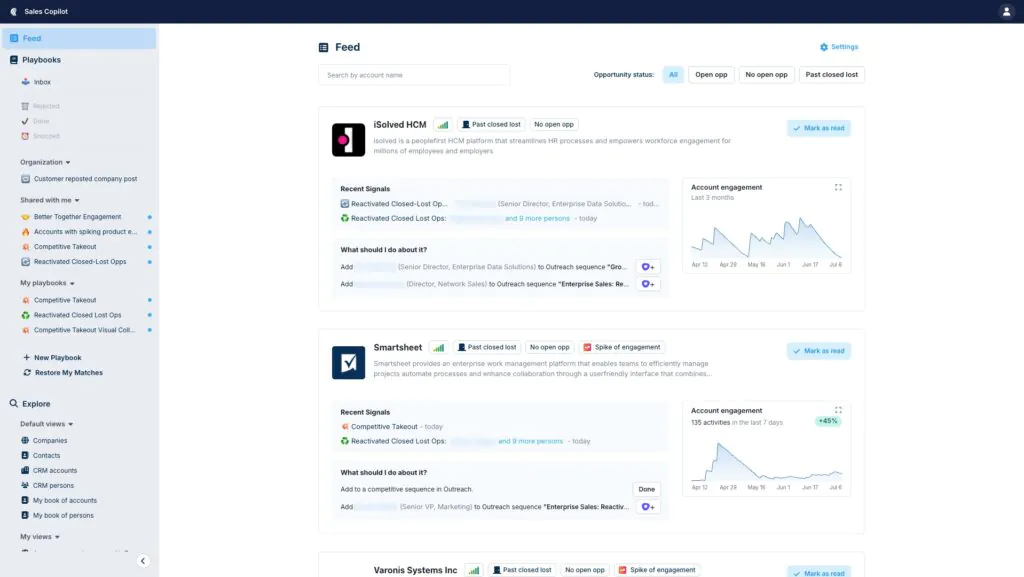The width and height of the screenshot is (1024, 577).
Task: Open Feed Settings
Action: click(x=839, y=47)
